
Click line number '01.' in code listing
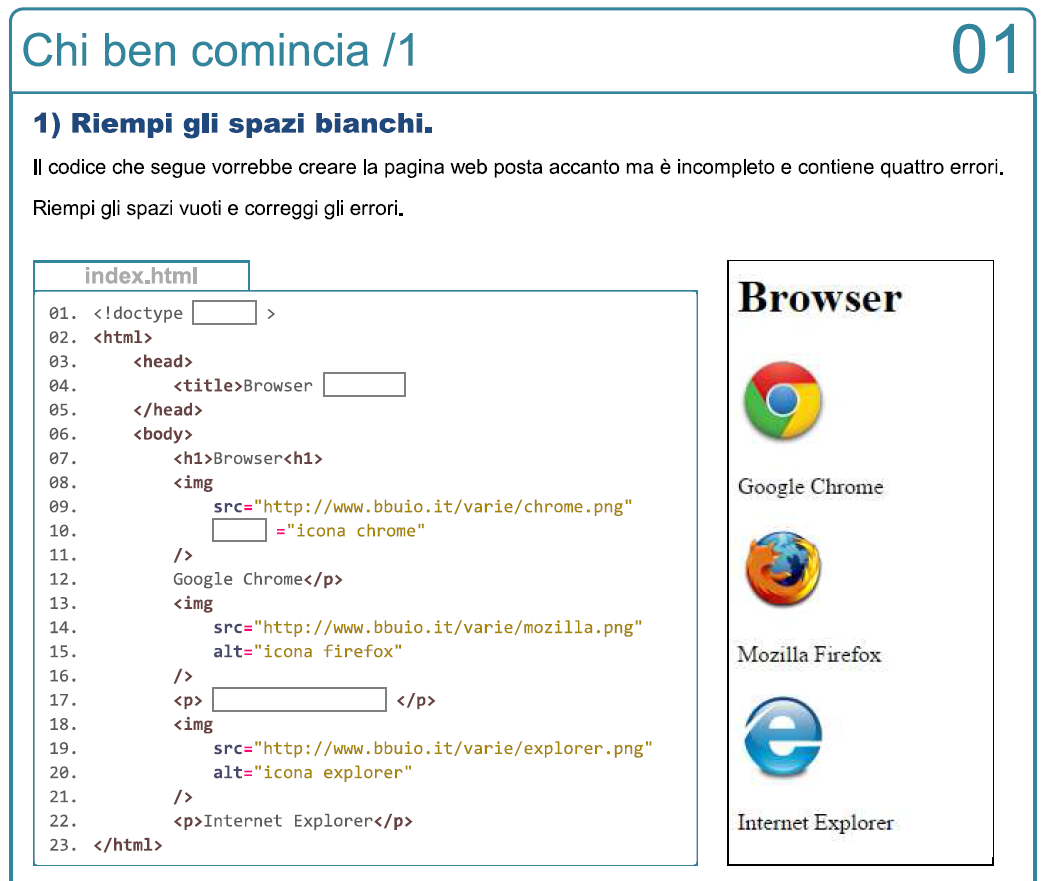(x=63, y=313)
